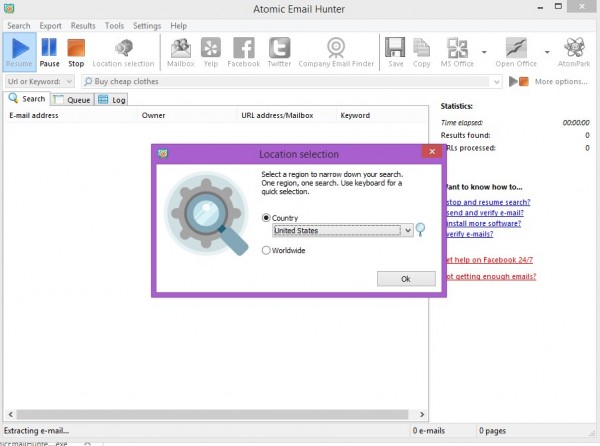Screen dimensions: 600x446
Task: Open the 'stop and resume search?' help link
Action: point(488,202)
